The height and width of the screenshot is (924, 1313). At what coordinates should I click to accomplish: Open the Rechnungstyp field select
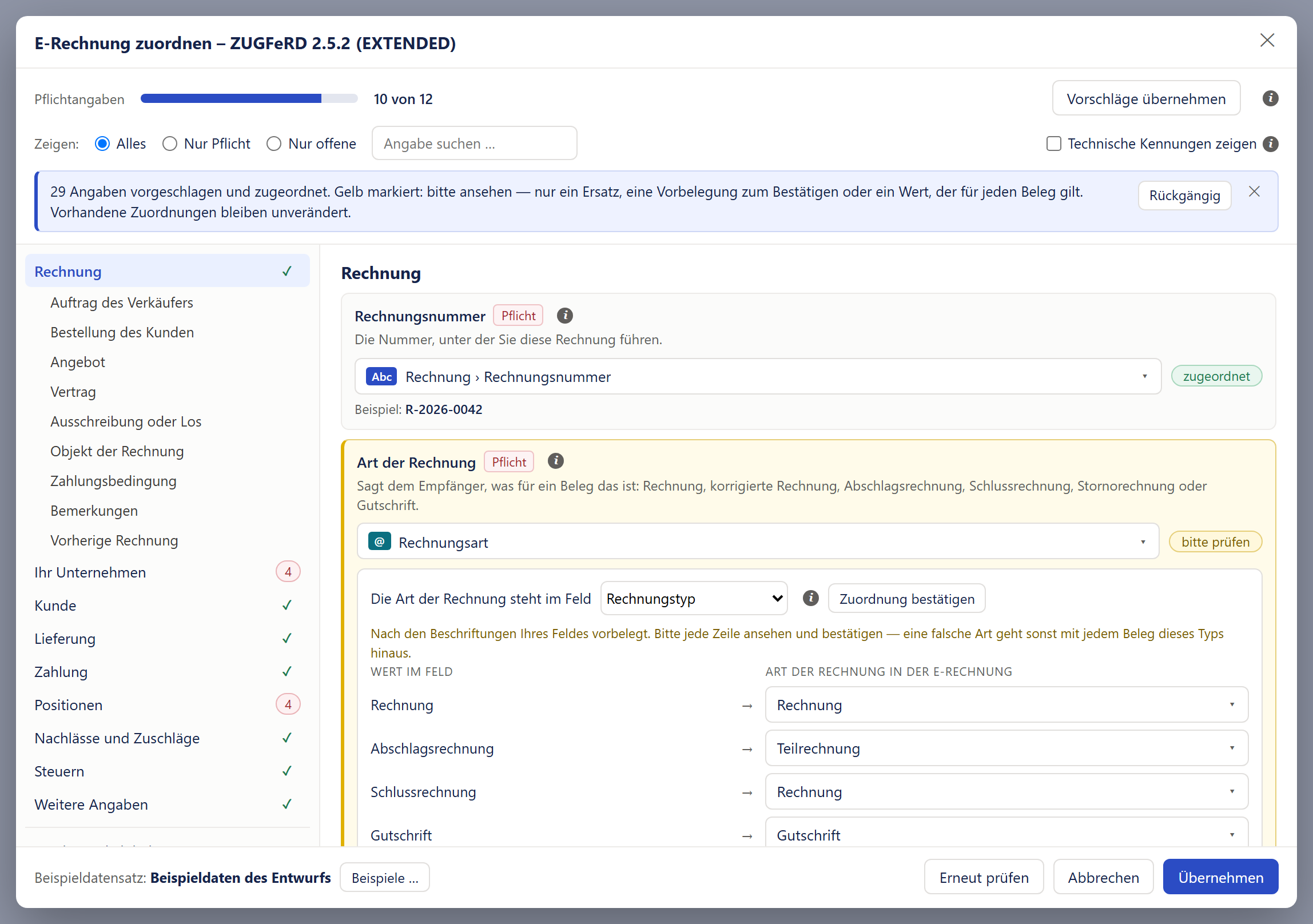[x=694, y=599]
